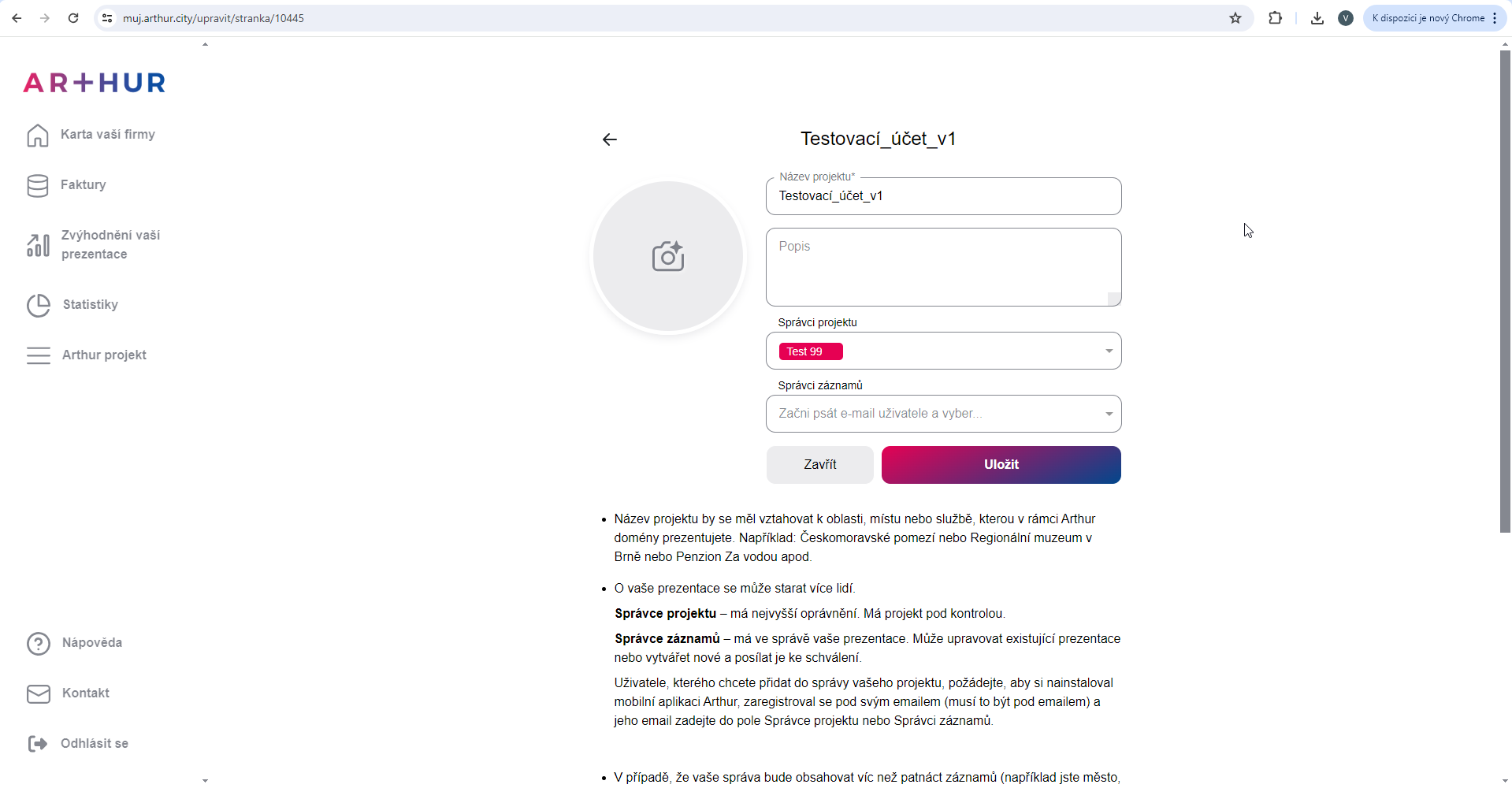
Task: Click the house icon for Karta vaší firmy
Action: pos(38,136)
